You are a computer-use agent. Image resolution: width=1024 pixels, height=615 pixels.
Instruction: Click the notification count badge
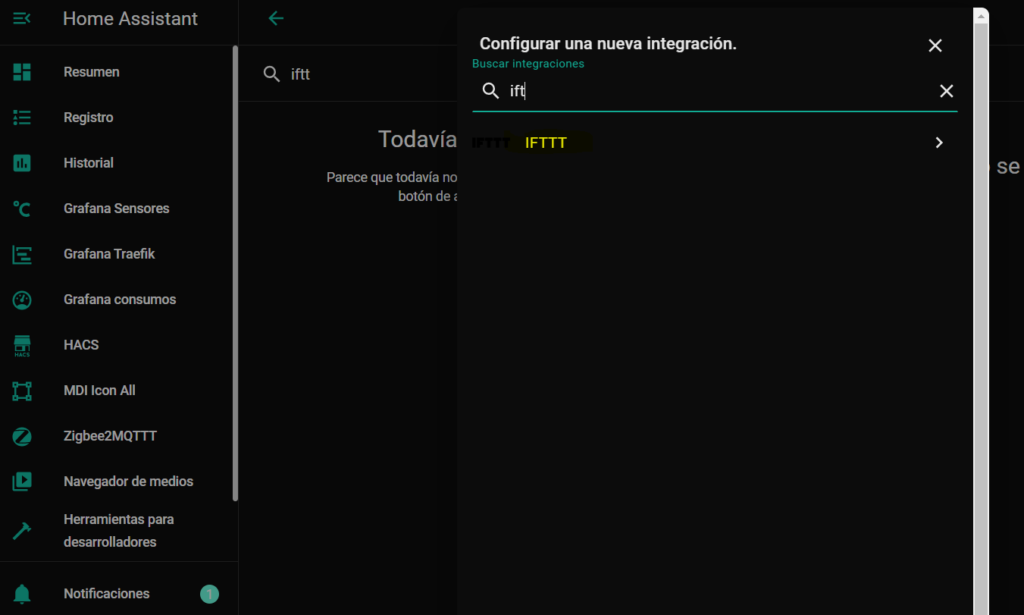tap(209, 593)
